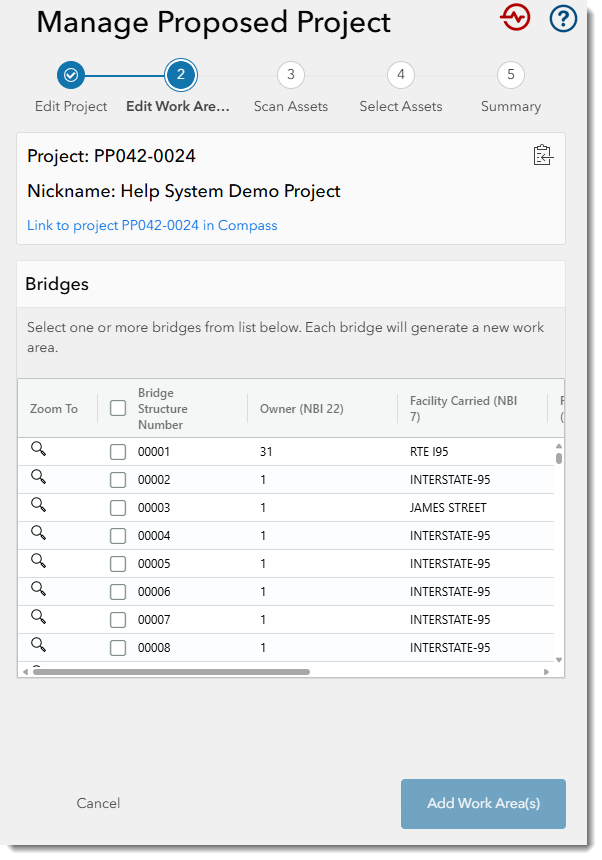Tick the checkbox for bridge 00006
This screenshot has width=602, height=860.
(x=118, y=592)
